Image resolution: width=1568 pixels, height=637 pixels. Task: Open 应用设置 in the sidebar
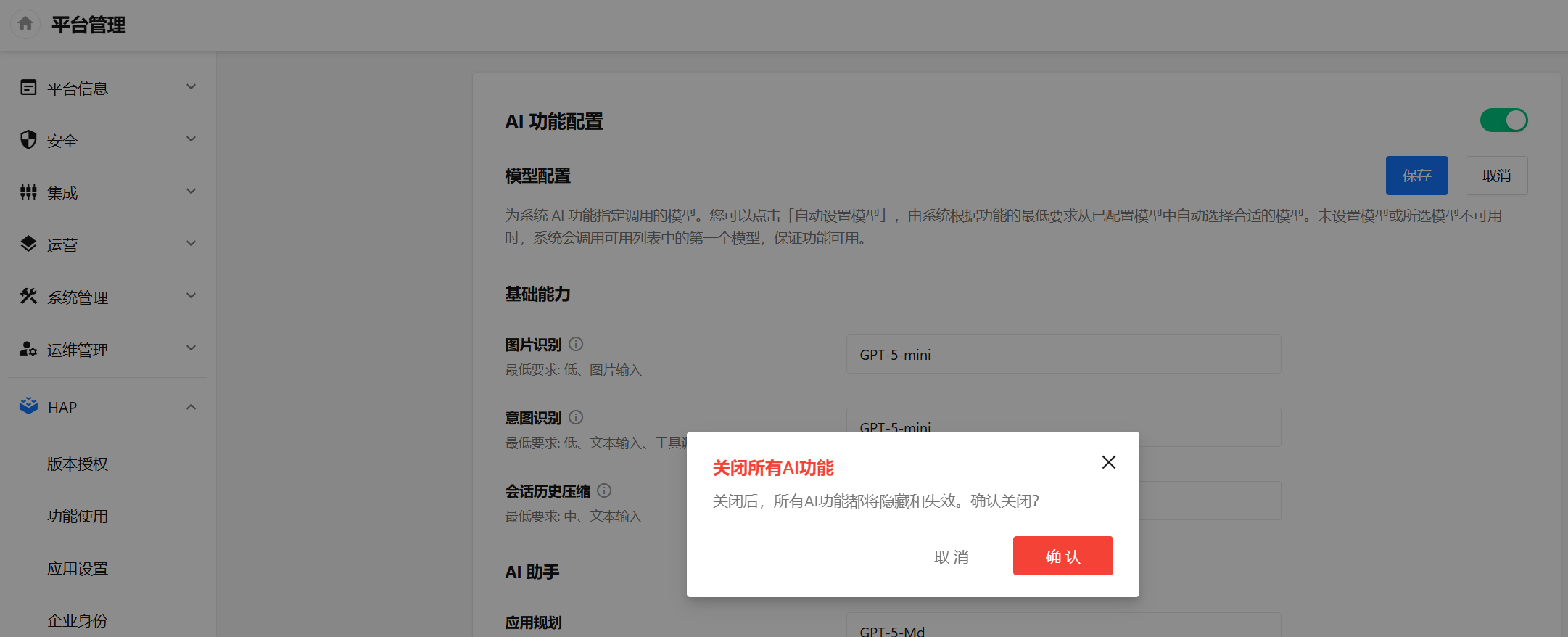[x=78, y=569]
